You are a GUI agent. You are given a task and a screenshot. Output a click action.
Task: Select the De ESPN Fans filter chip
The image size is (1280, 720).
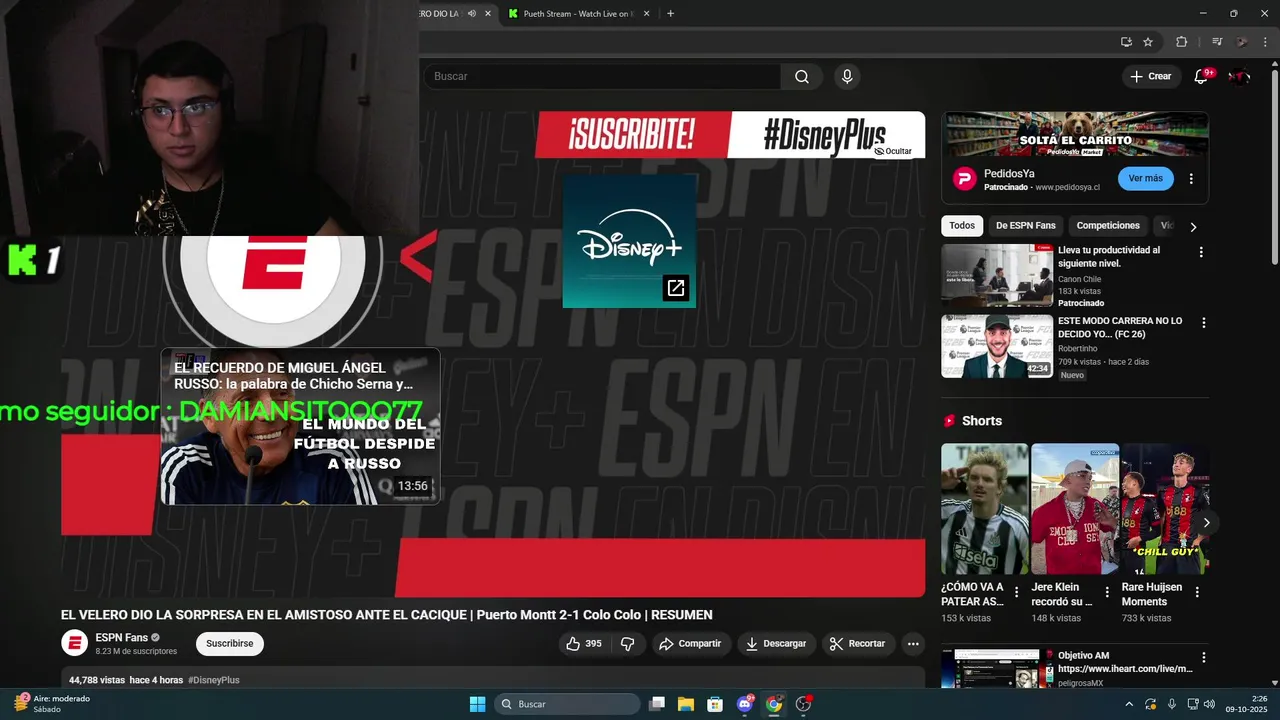(x=1026, y=226)
